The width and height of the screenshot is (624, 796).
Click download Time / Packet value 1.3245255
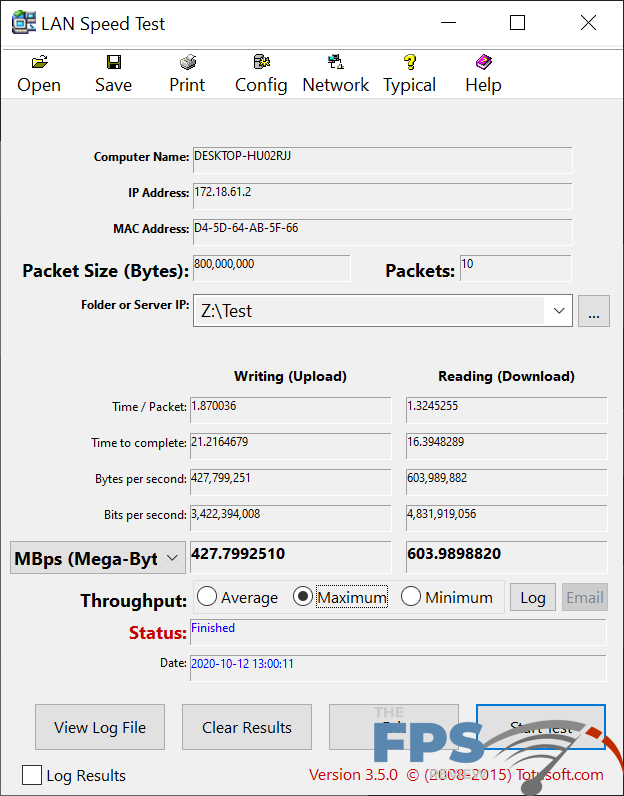[506, 410]
